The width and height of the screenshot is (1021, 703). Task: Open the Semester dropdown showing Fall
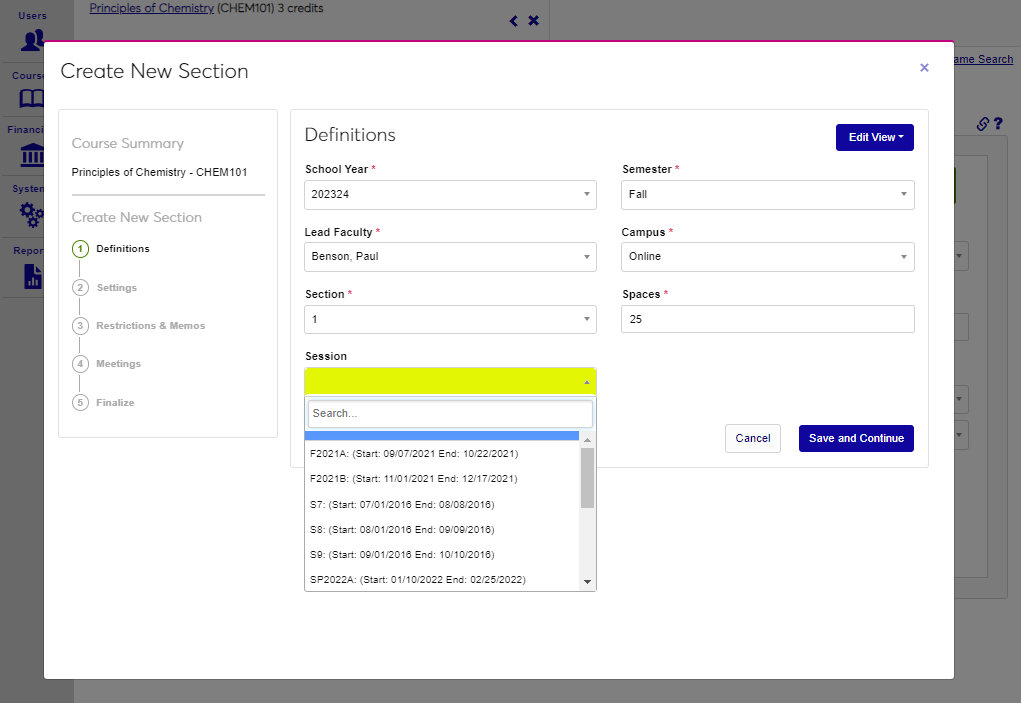click(x=767, y=195)
